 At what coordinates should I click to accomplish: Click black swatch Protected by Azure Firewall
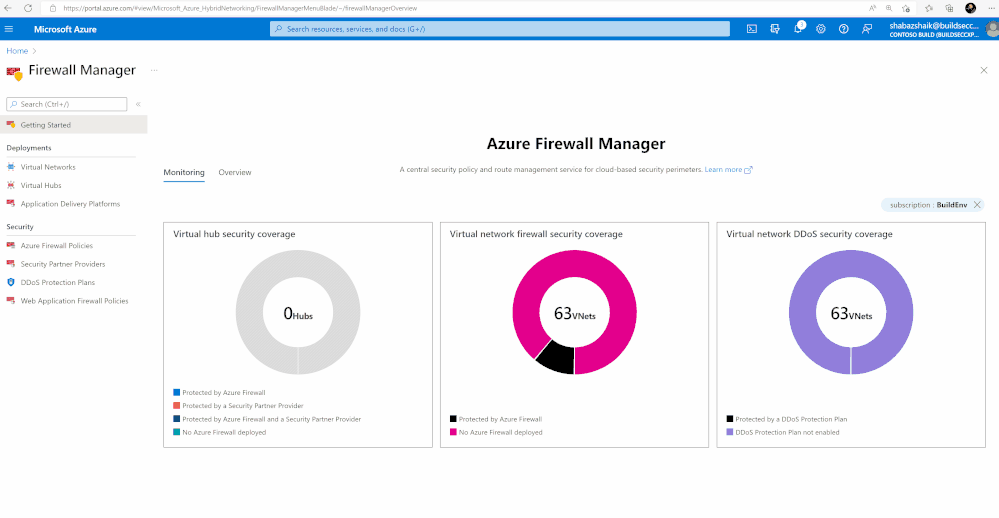[453, 419]
